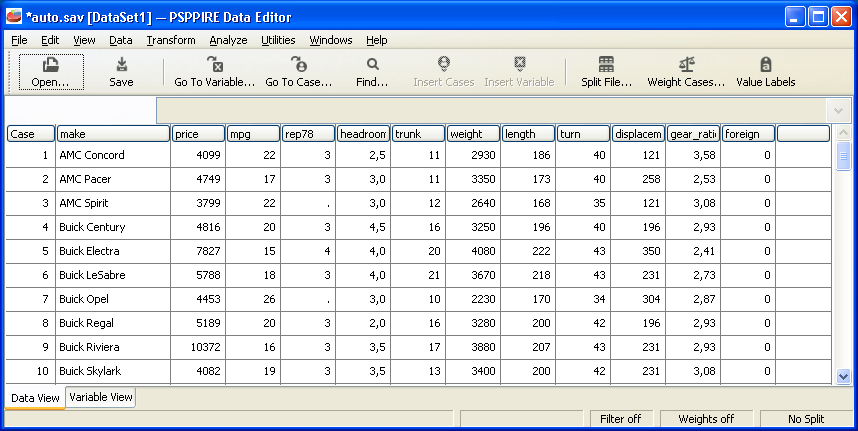Click length 222 cell
858x431 pixels.
529,251
